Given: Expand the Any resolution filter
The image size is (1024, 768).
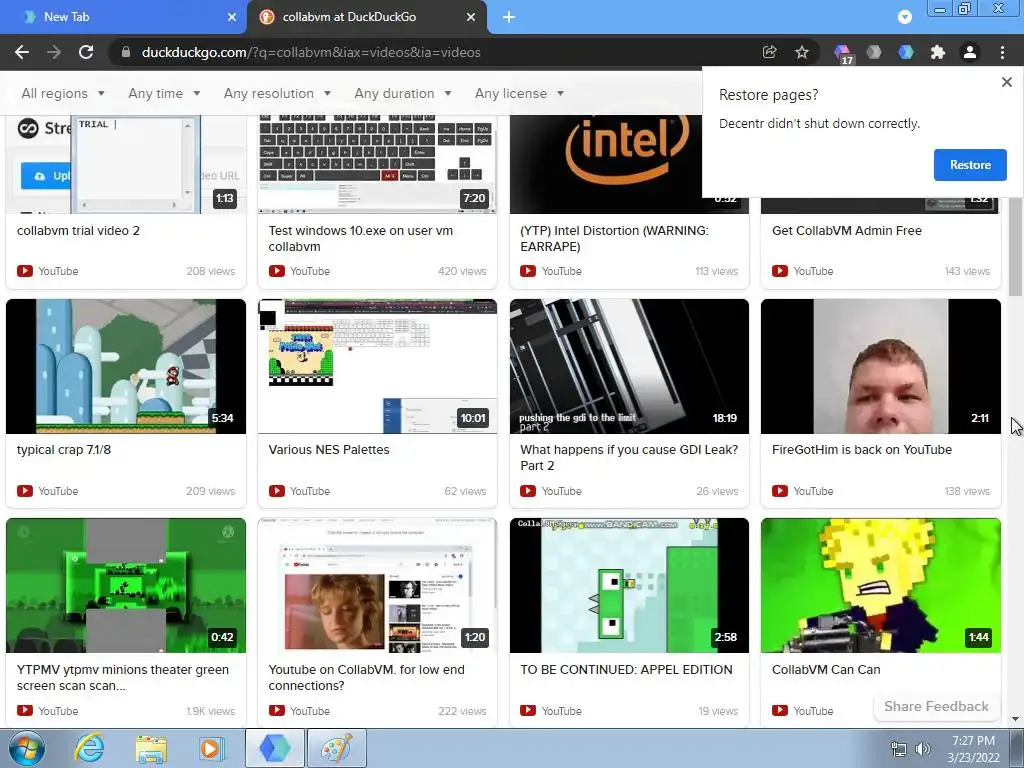Looking at the screenshot, I should click(x=277, y=93).
